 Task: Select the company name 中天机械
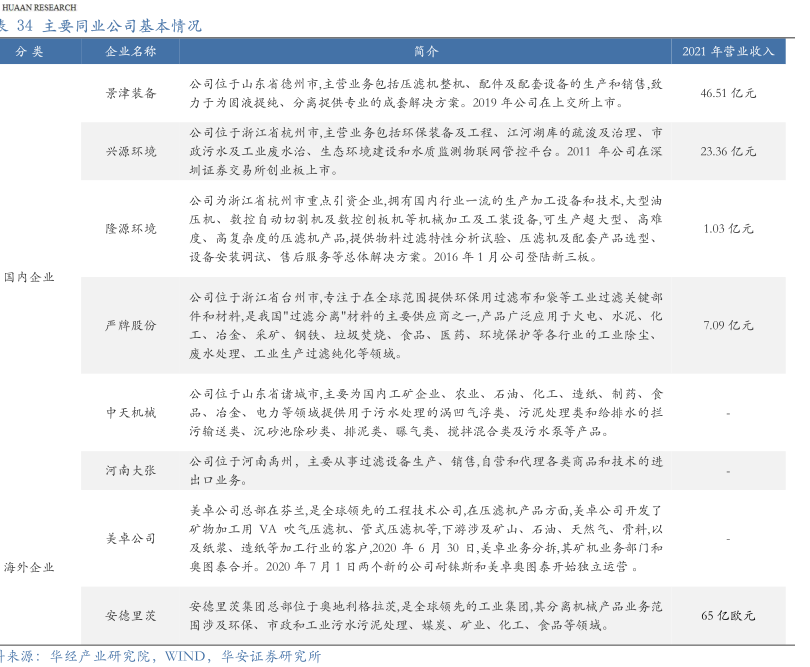tap(131, 413)
